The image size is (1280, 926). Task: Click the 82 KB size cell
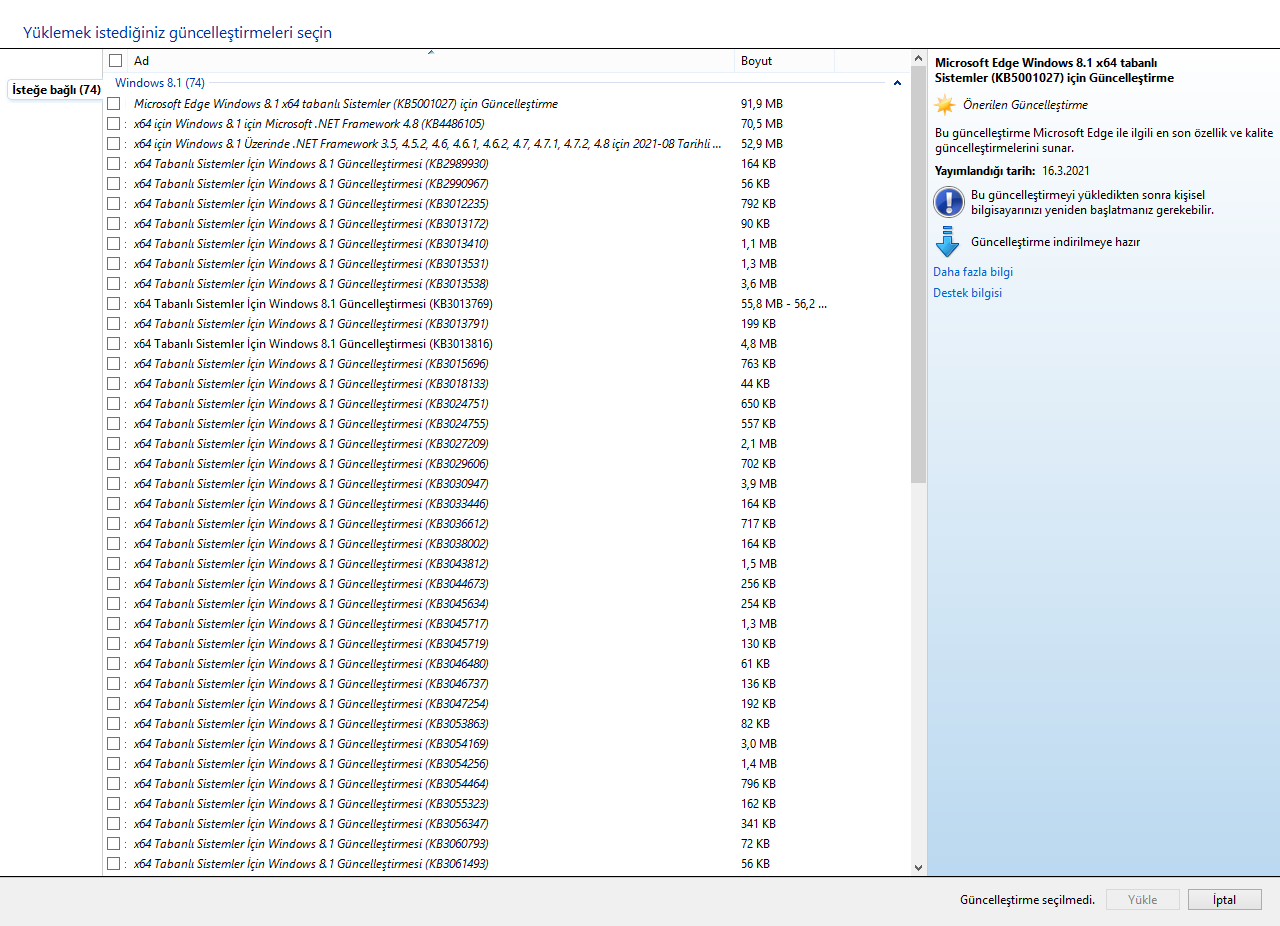point(755,724)
